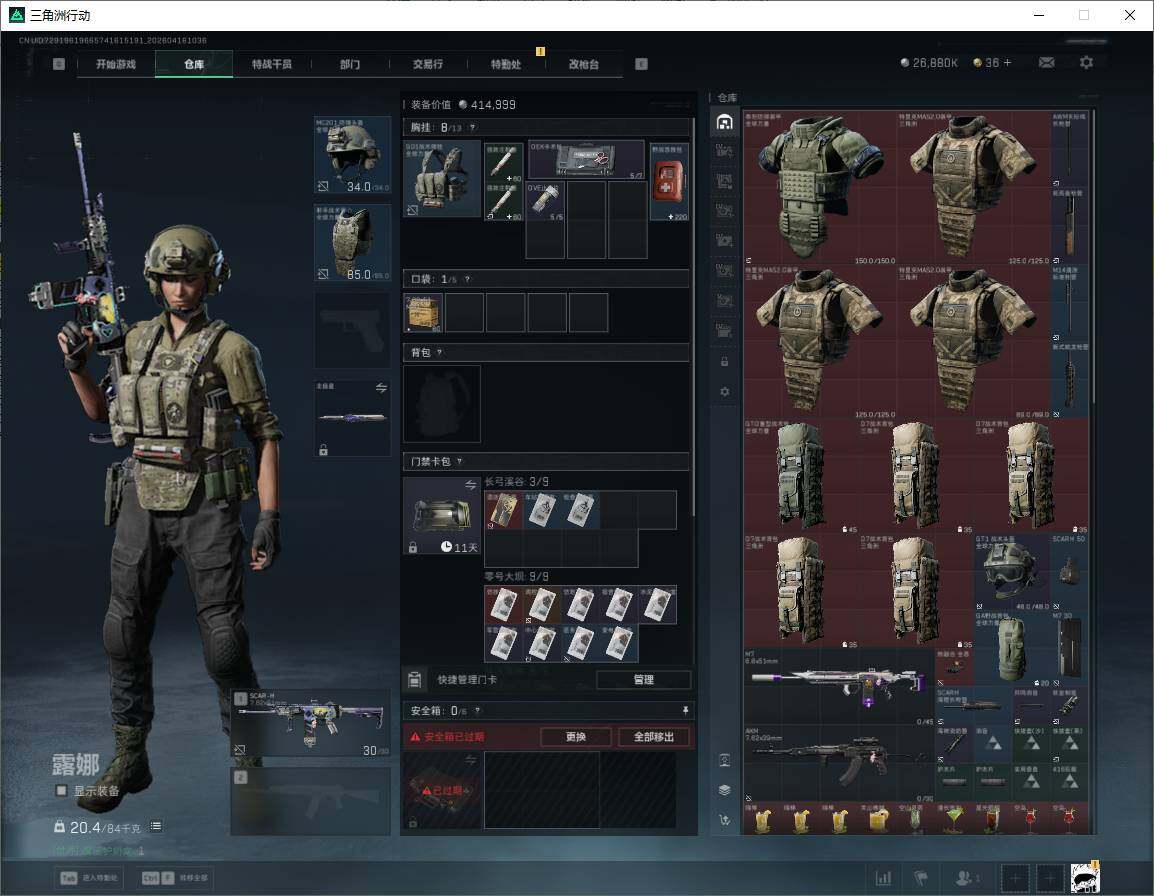
Task: Click the flag icon in bottom bar
Action: [x=921, y=877]
